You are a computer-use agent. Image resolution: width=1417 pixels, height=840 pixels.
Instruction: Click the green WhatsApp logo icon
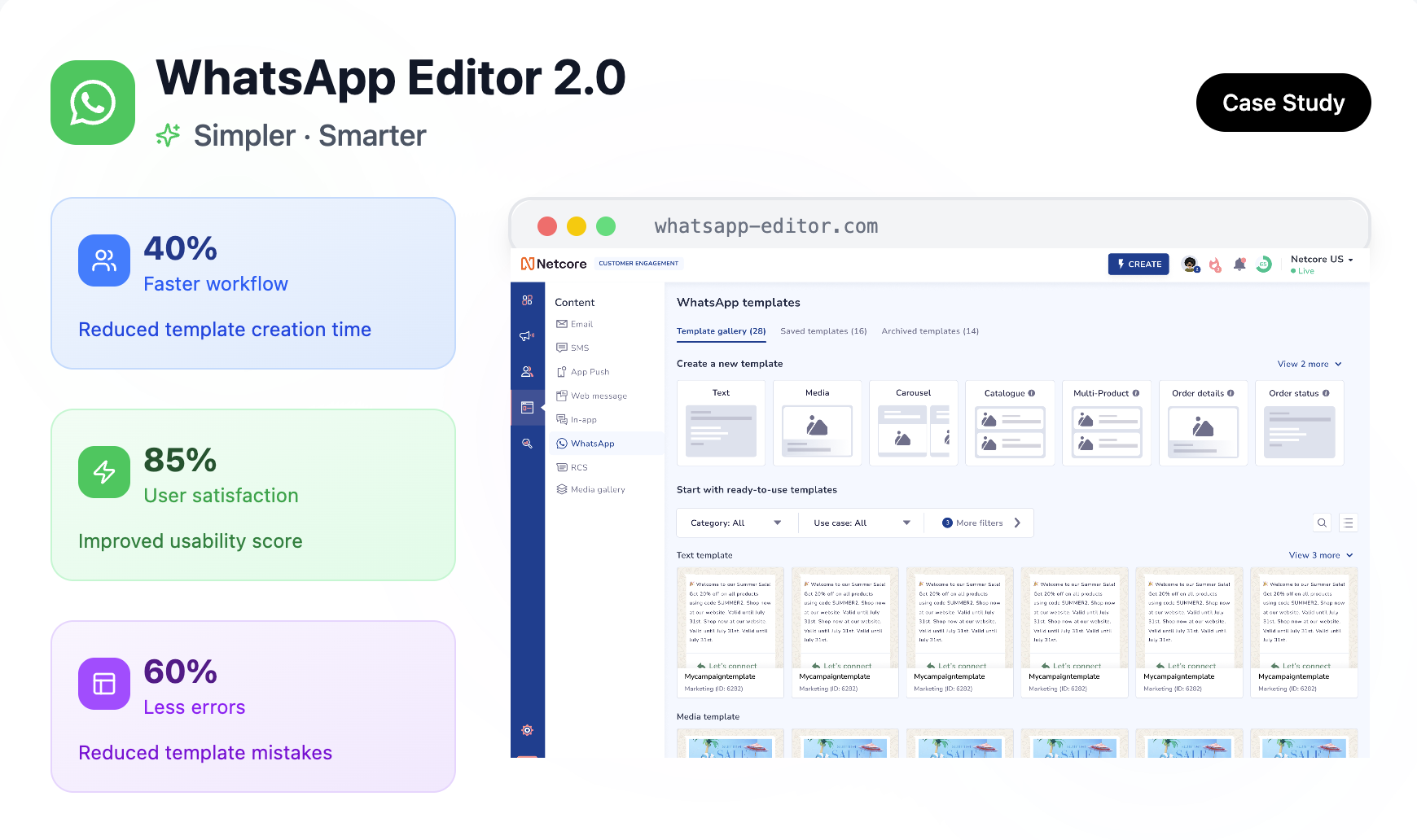coord(93,103)
